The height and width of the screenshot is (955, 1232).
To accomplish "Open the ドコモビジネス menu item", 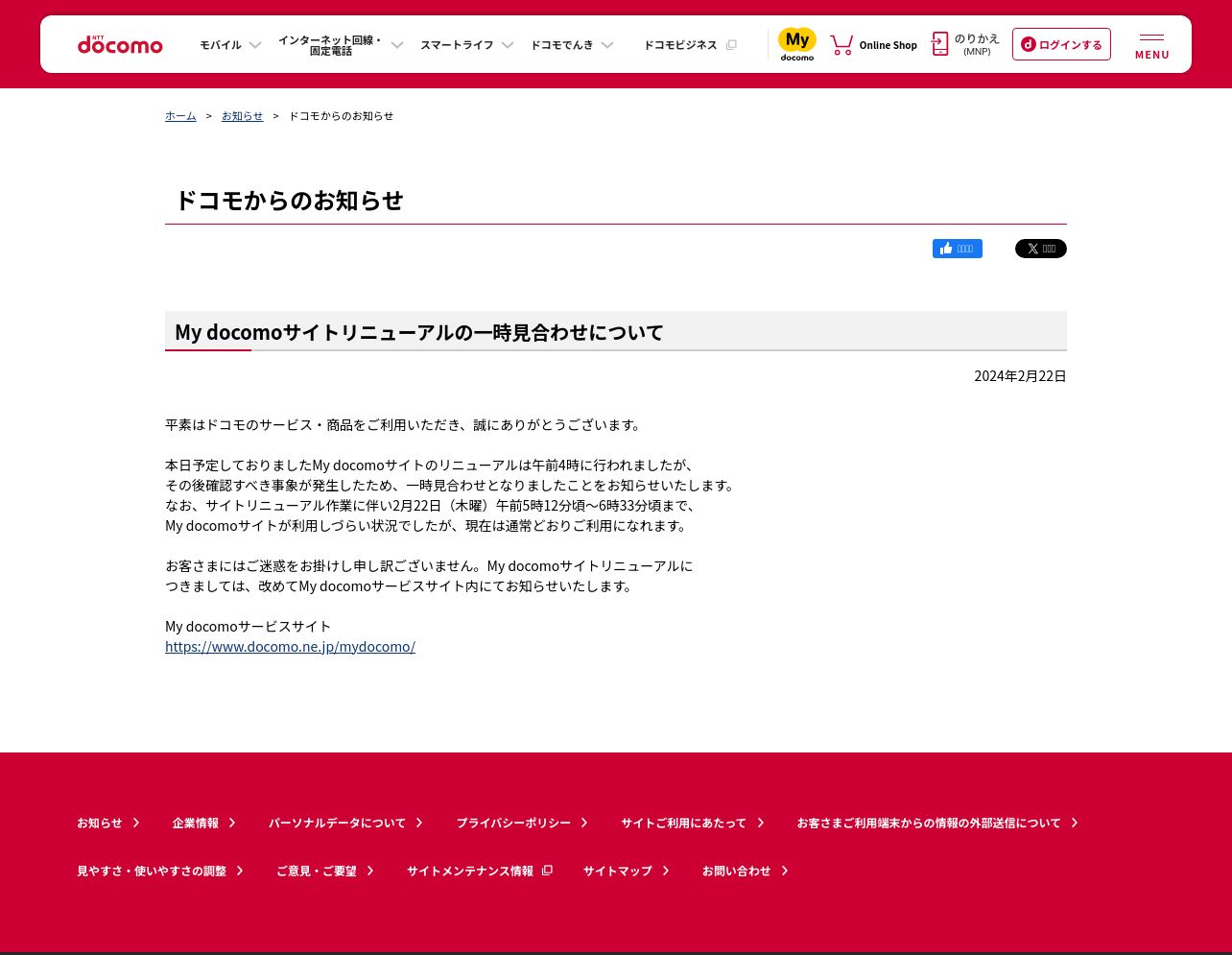I will [x=680, y=45].
